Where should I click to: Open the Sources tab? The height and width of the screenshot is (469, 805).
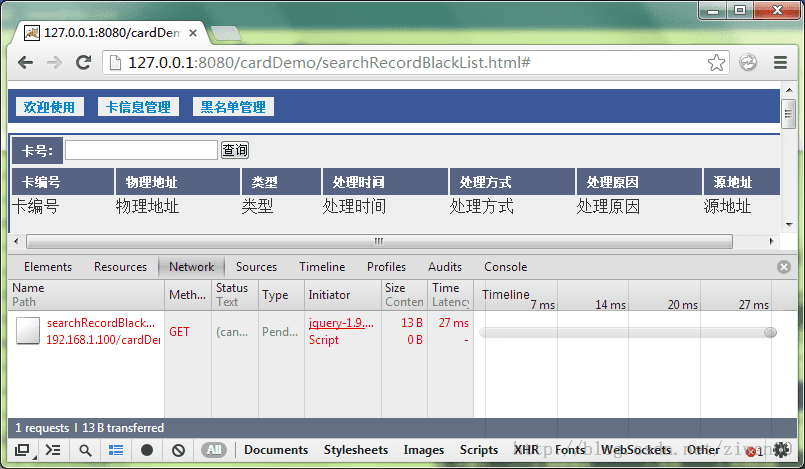click(x=256, y=267)
